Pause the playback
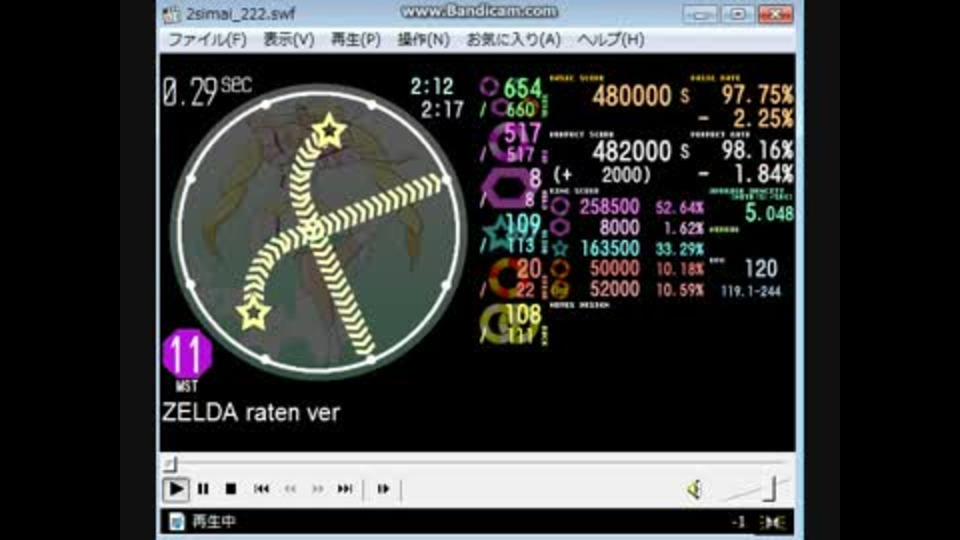The width and height of the screenshot is (960, 540). (x=203, y=489)
